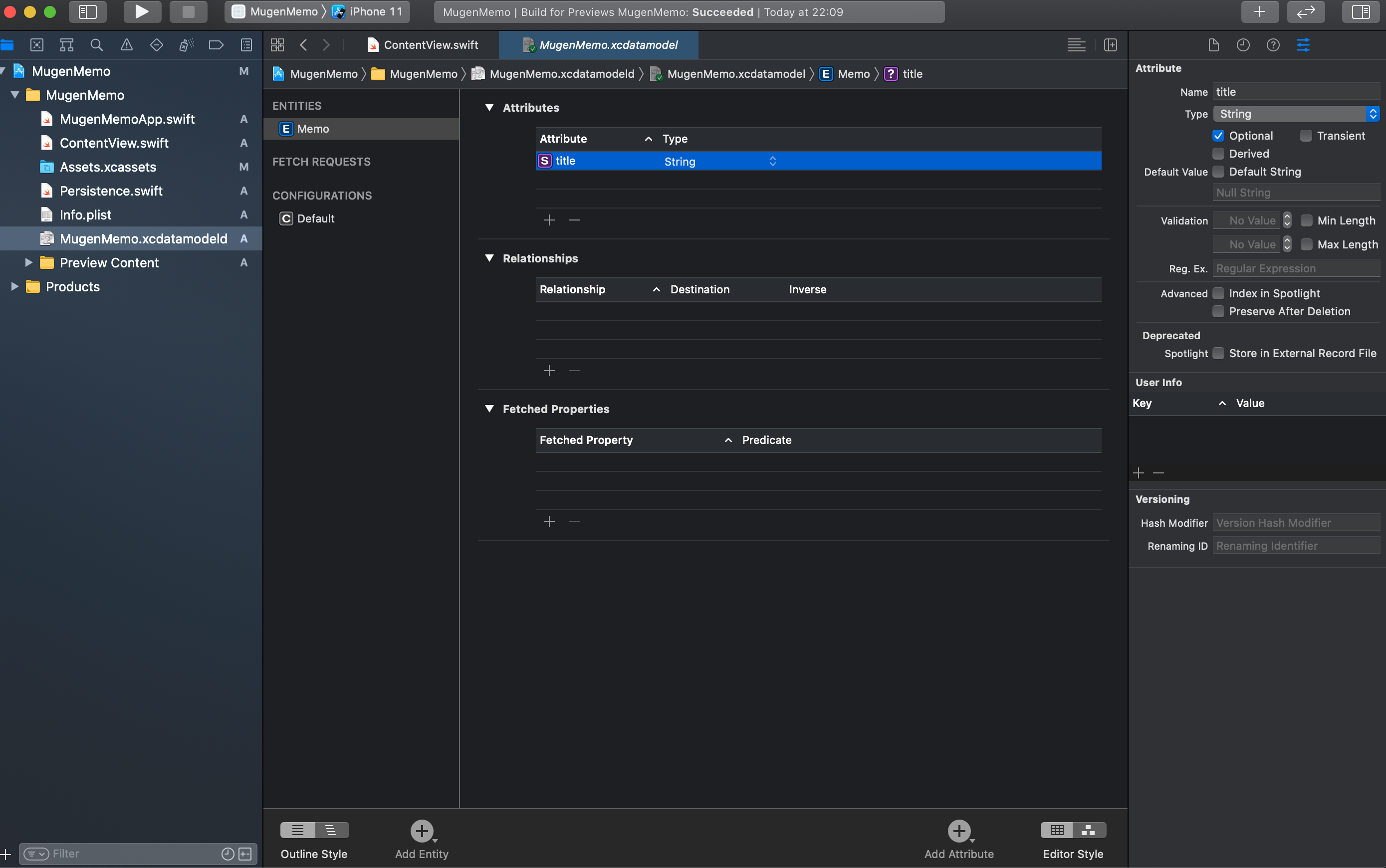Expand the Preview Content folder
Viewport: 1386px width, 868px height.
click(28, 262)
